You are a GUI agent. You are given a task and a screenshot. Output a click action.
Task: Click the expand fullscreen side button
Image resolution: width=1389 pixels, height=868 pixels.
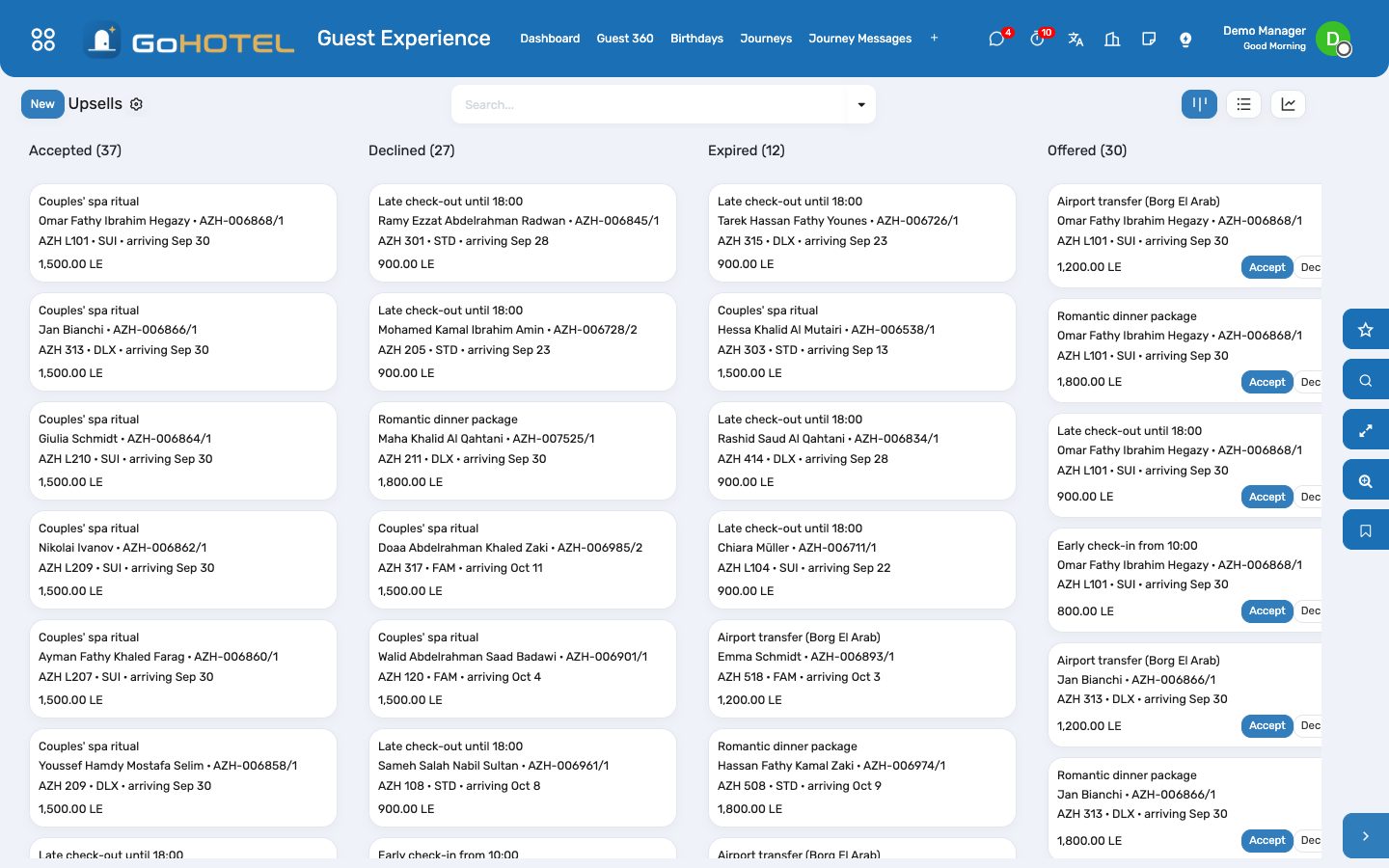(1366, 430)
